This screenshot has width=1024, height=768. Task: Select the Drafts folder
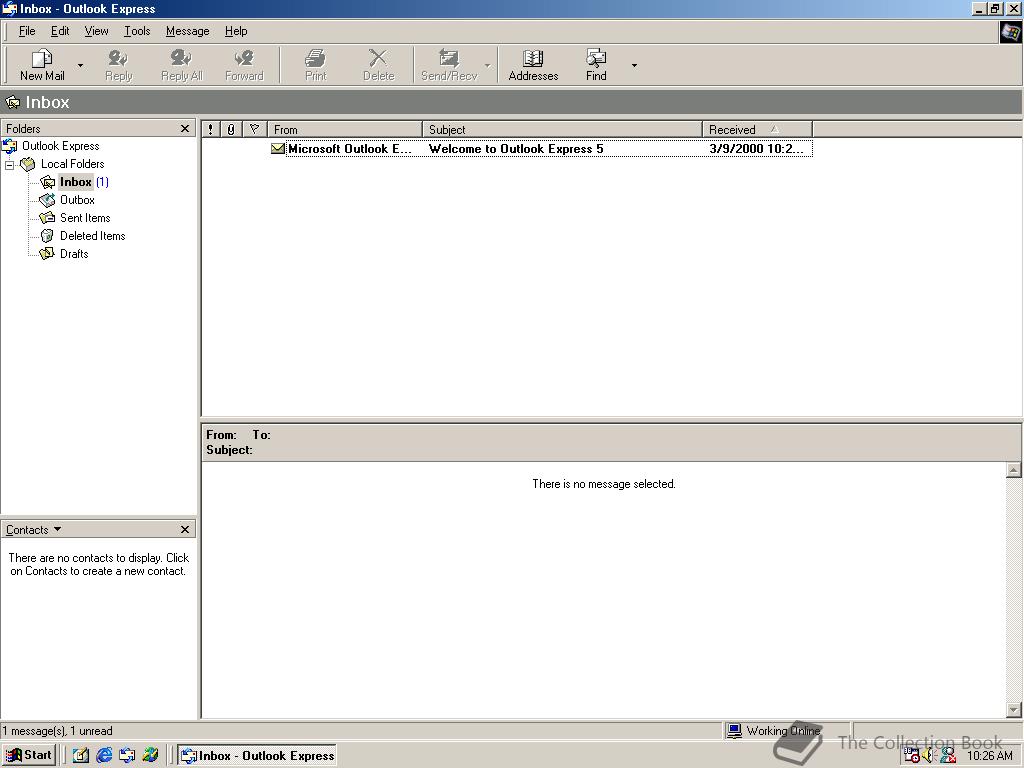tap(74, 254)
